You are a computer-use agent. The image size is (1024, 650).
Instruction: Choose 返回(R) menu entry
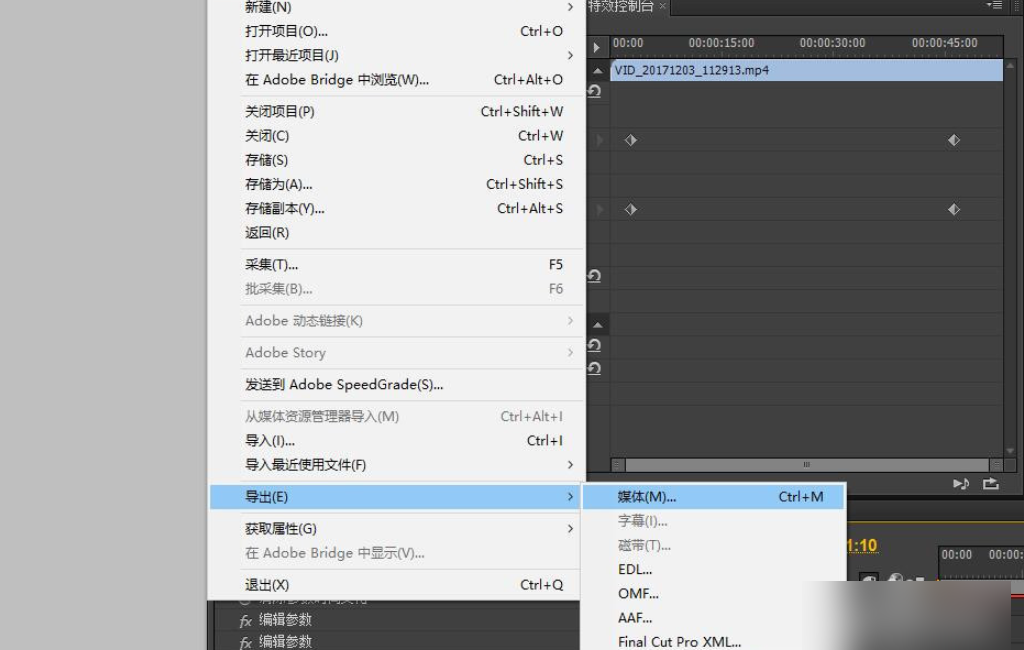tap(395, 233)
